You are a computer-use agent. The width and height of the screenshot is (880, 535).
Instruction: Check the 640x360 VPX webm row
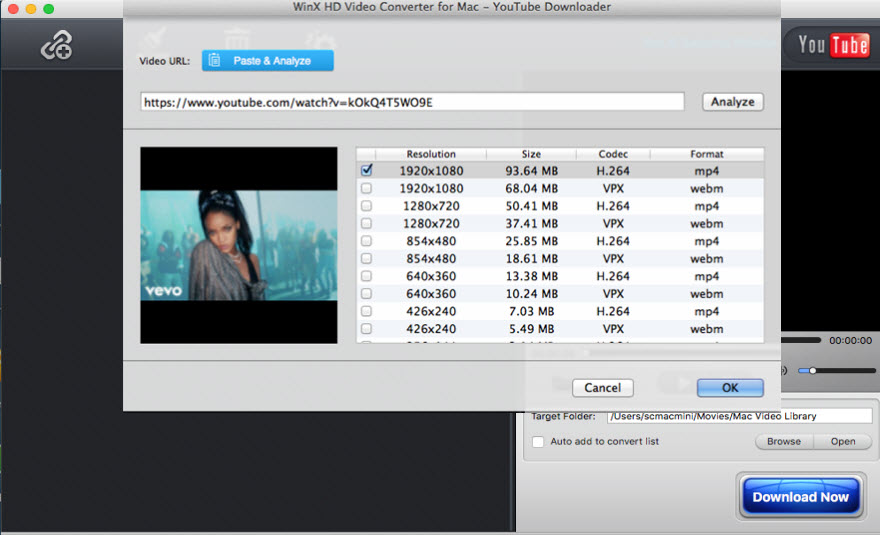[366, 293]
